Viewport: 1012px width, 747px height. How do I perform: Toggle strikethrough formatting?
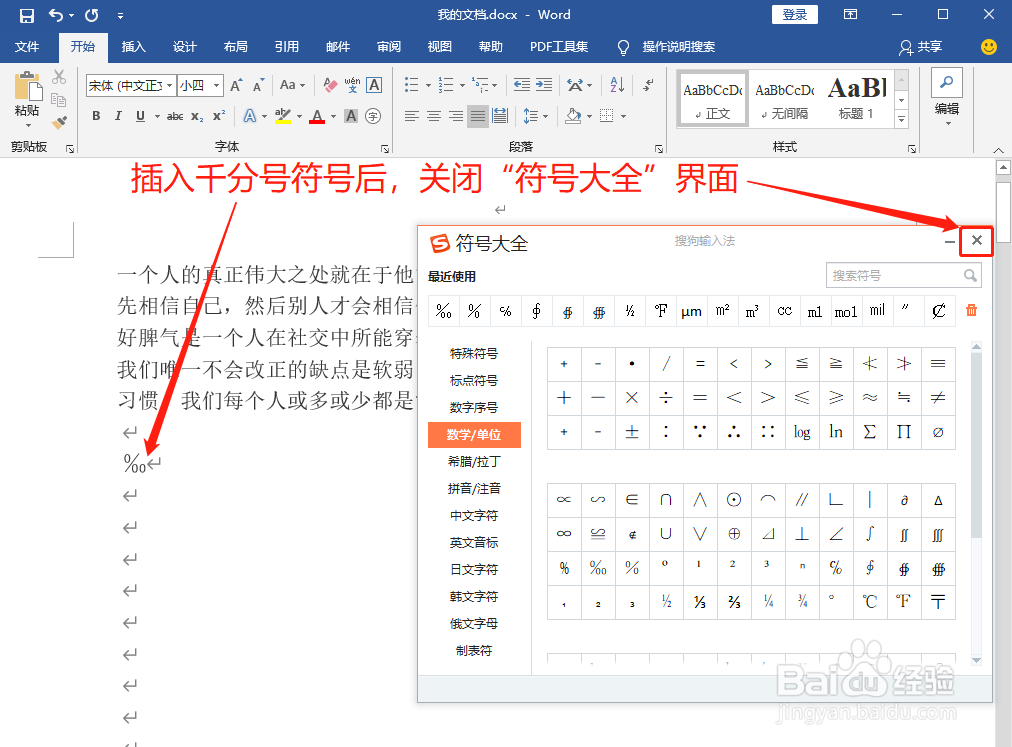pos(175,116)
